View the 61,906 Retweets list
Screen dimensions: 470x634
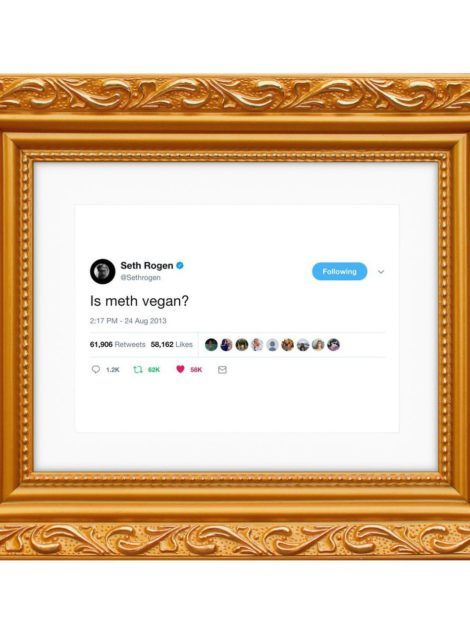click(x=117, y=344)
